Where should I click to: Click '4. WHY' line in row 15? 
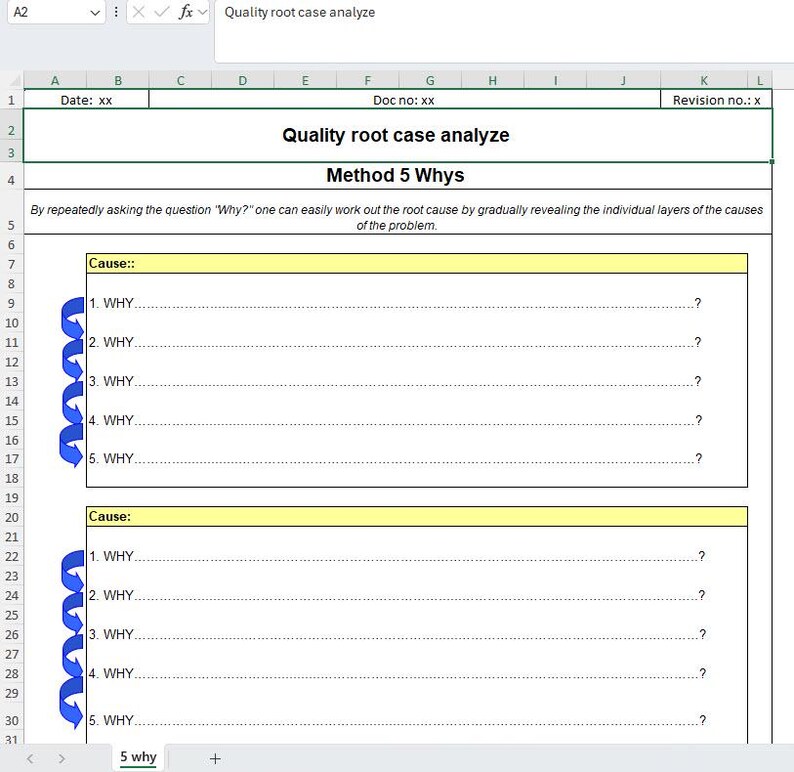point(395,420)
